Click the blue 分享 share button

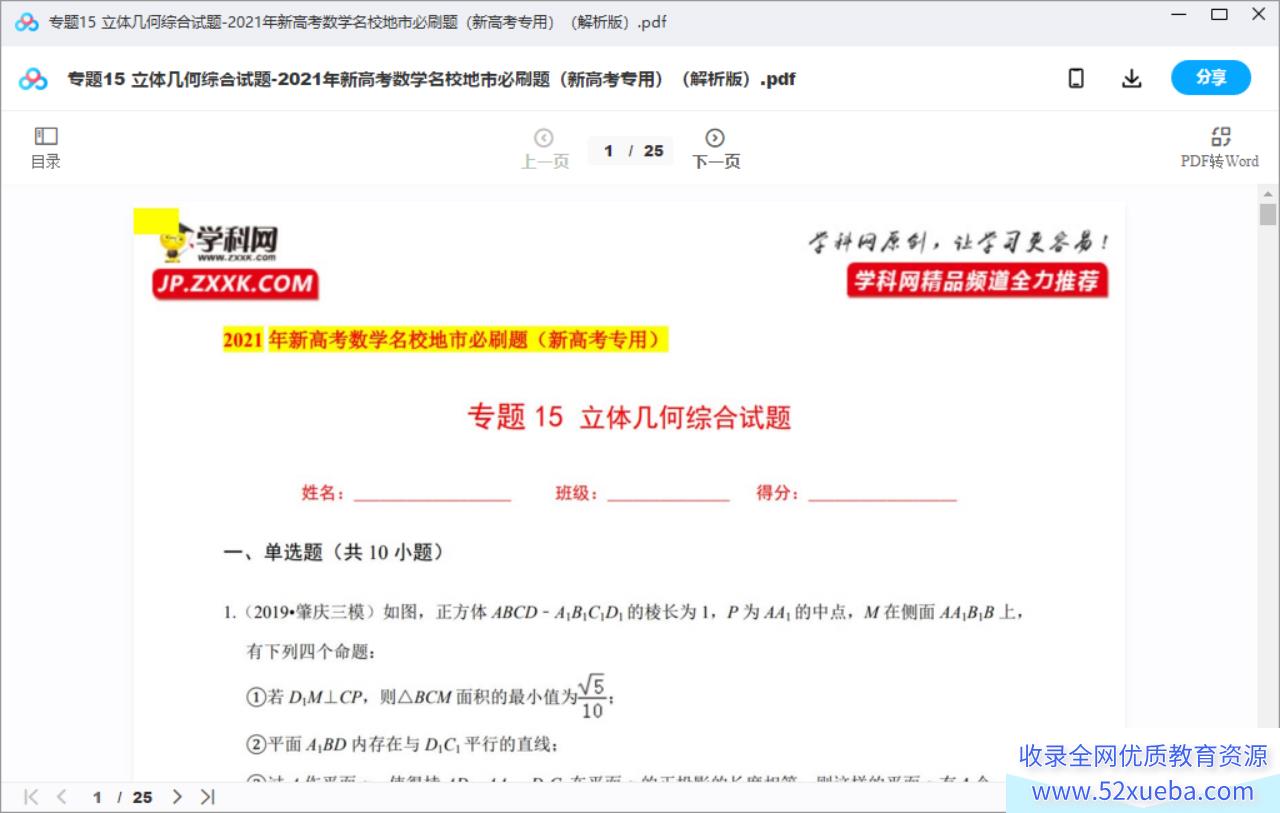point(1211,78)
